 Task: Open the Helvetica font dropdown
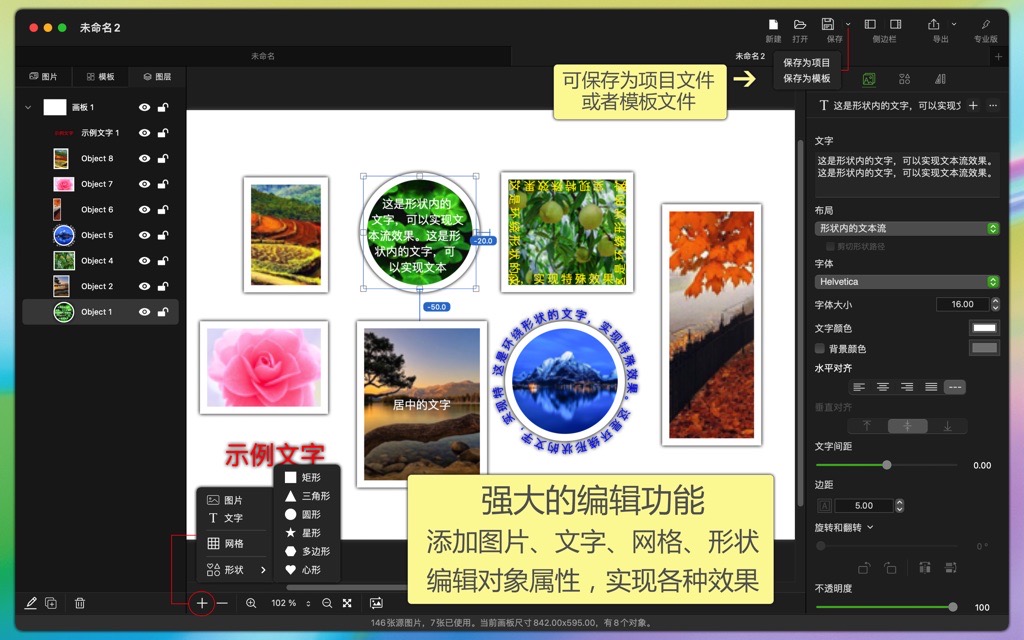coord(906,282)
